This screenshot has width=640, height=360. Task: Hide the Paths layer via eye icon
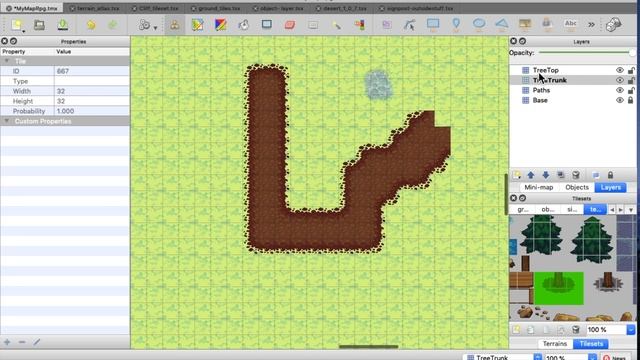tap(620, 90)
